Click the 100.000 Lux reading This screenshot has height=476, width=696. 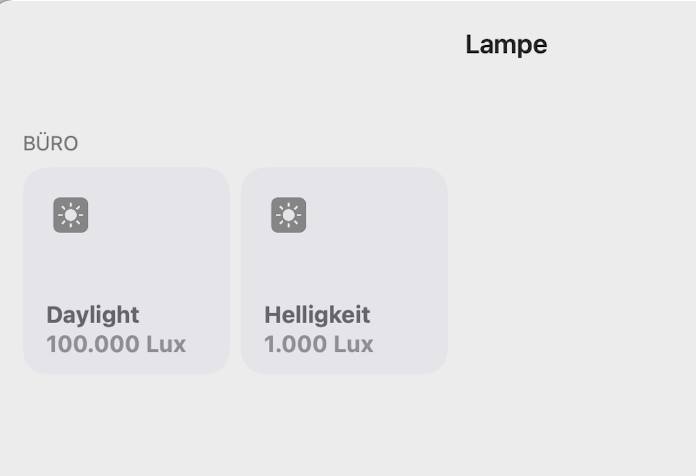[116, 345]
